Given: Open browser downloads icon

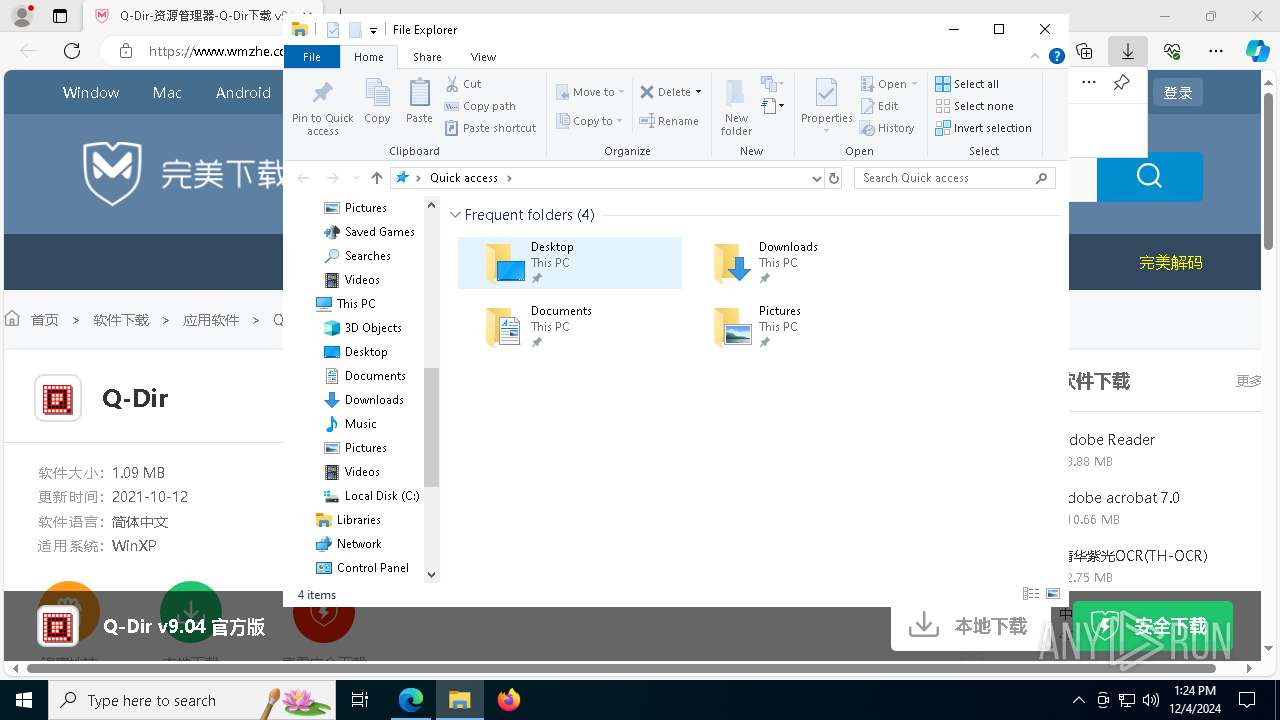Looking at the screenshot, I should tap(1128, 51).
